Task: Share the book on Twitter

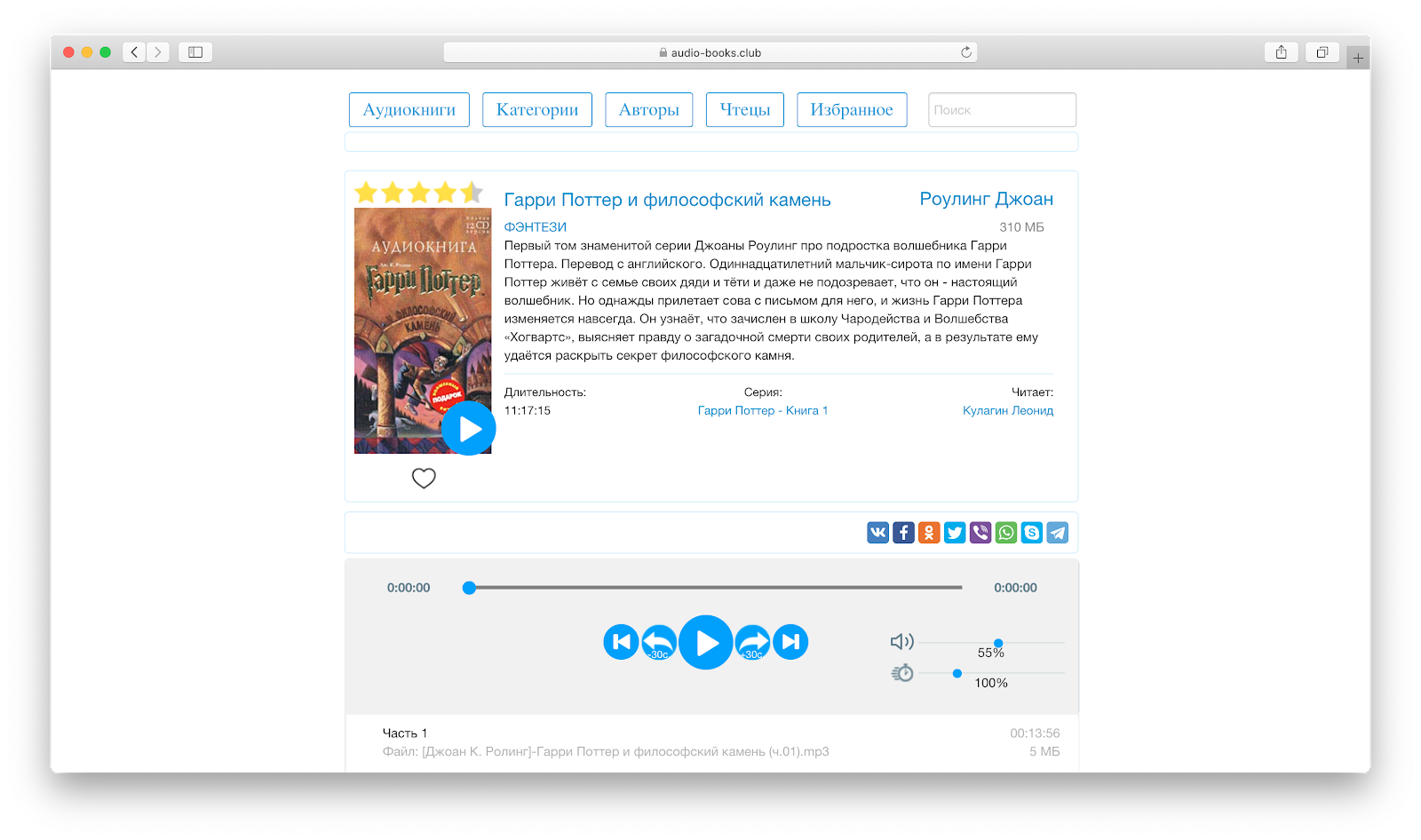Action: click(x=955, y=533)
